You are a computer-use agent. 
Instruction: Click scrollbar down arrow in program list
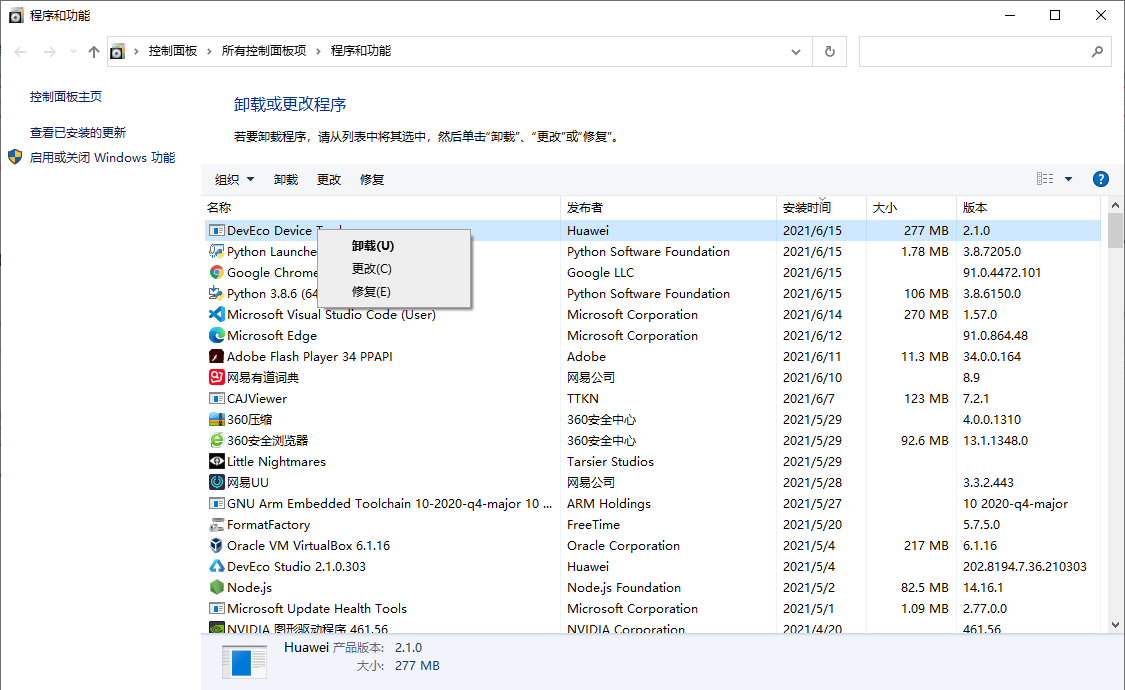[1115, 625]
